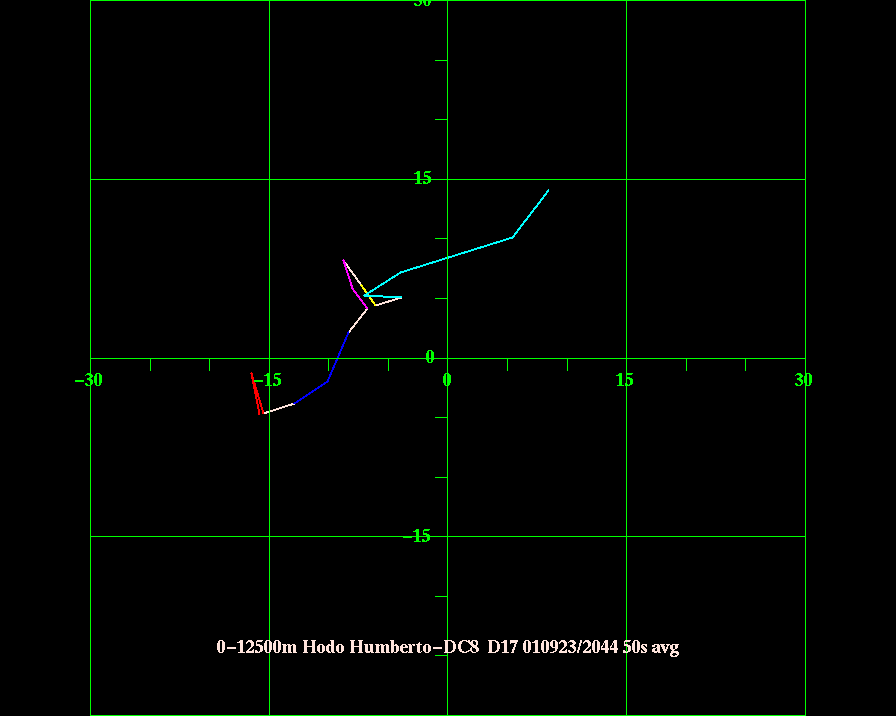Click the x-axis label "-30"
Viewport: 896px width, 716px height.
89,380
